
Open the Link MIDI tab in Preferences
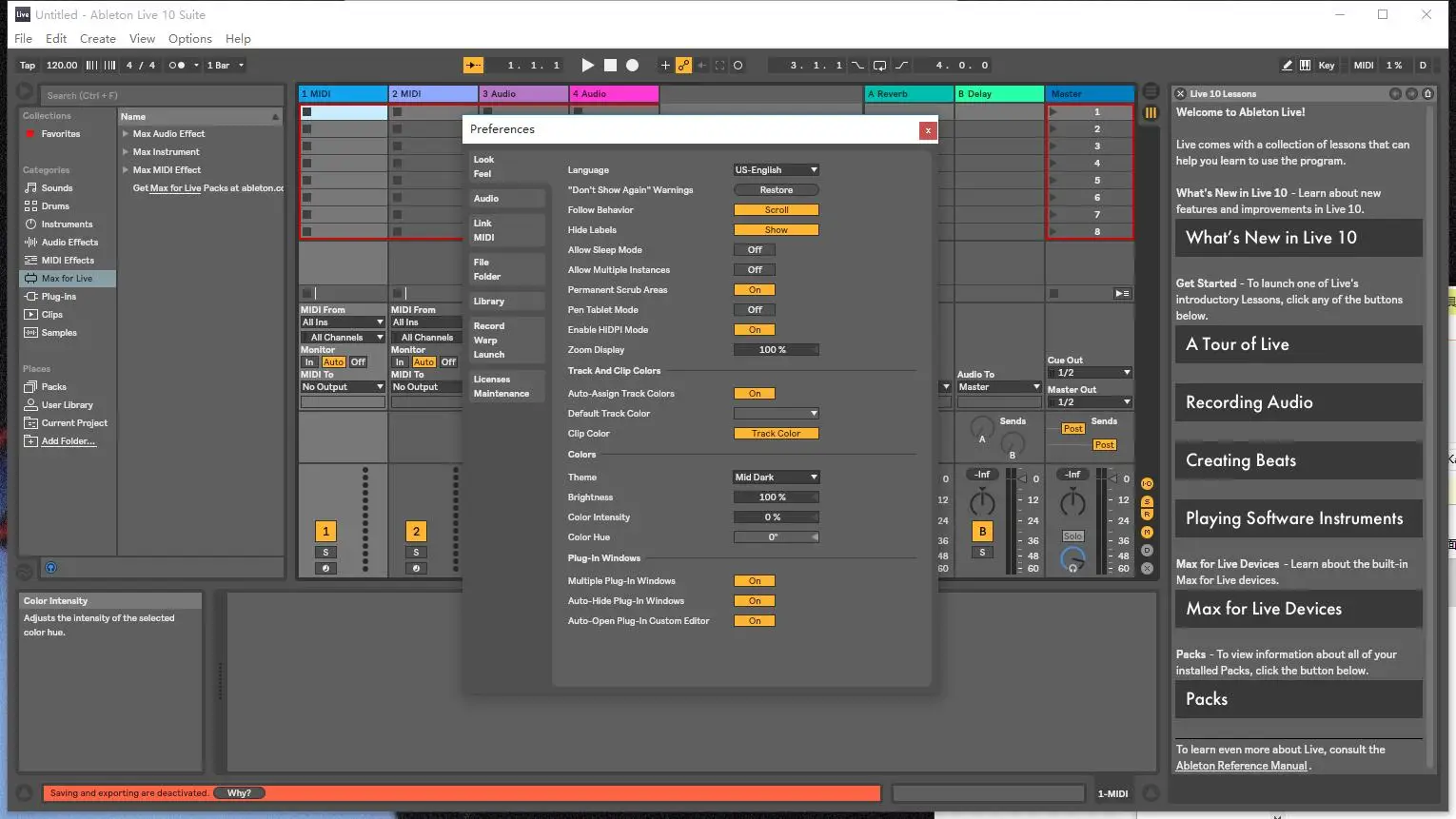tap(507, 230)
